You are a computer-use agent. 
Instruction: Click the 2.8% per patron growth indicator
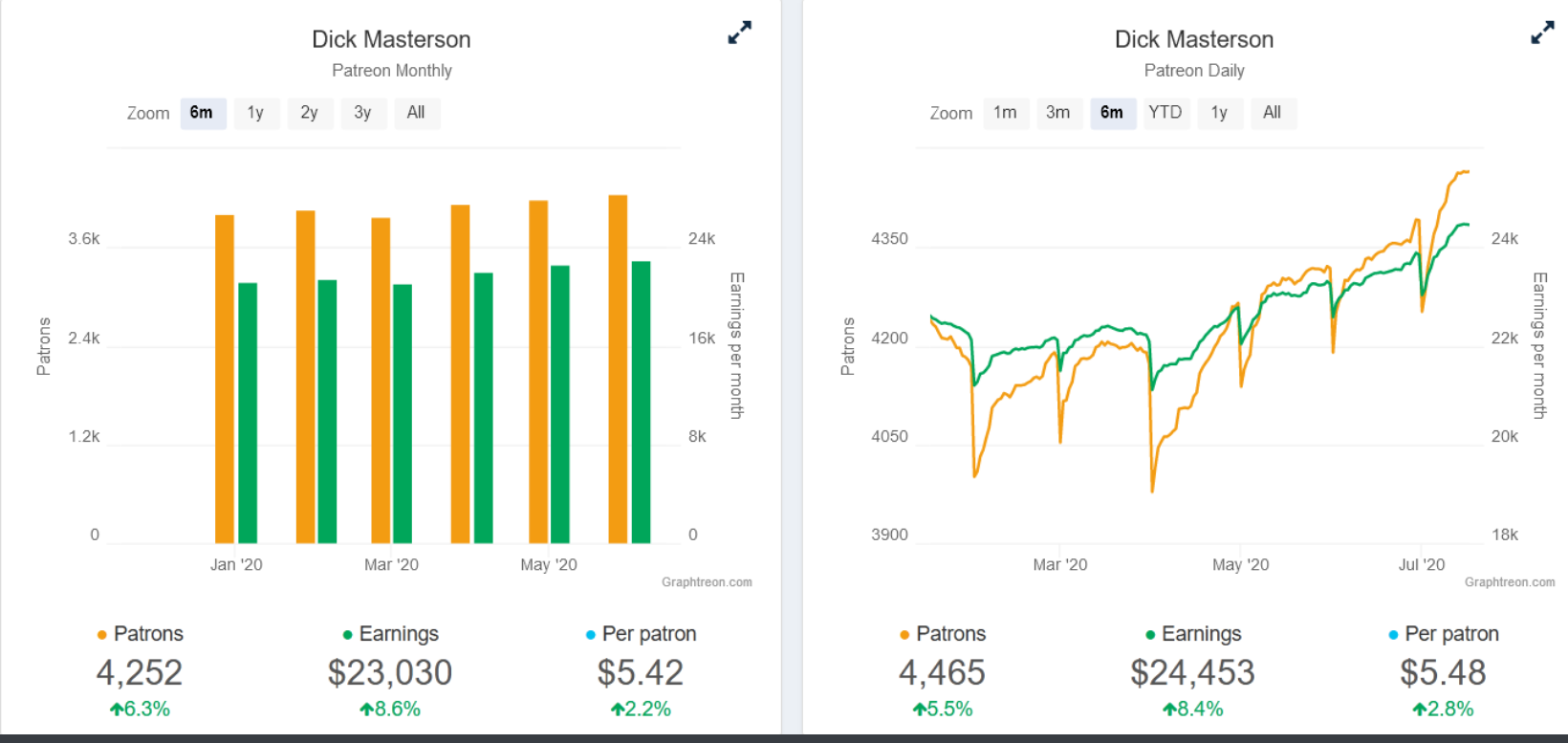pos(1444,710)
